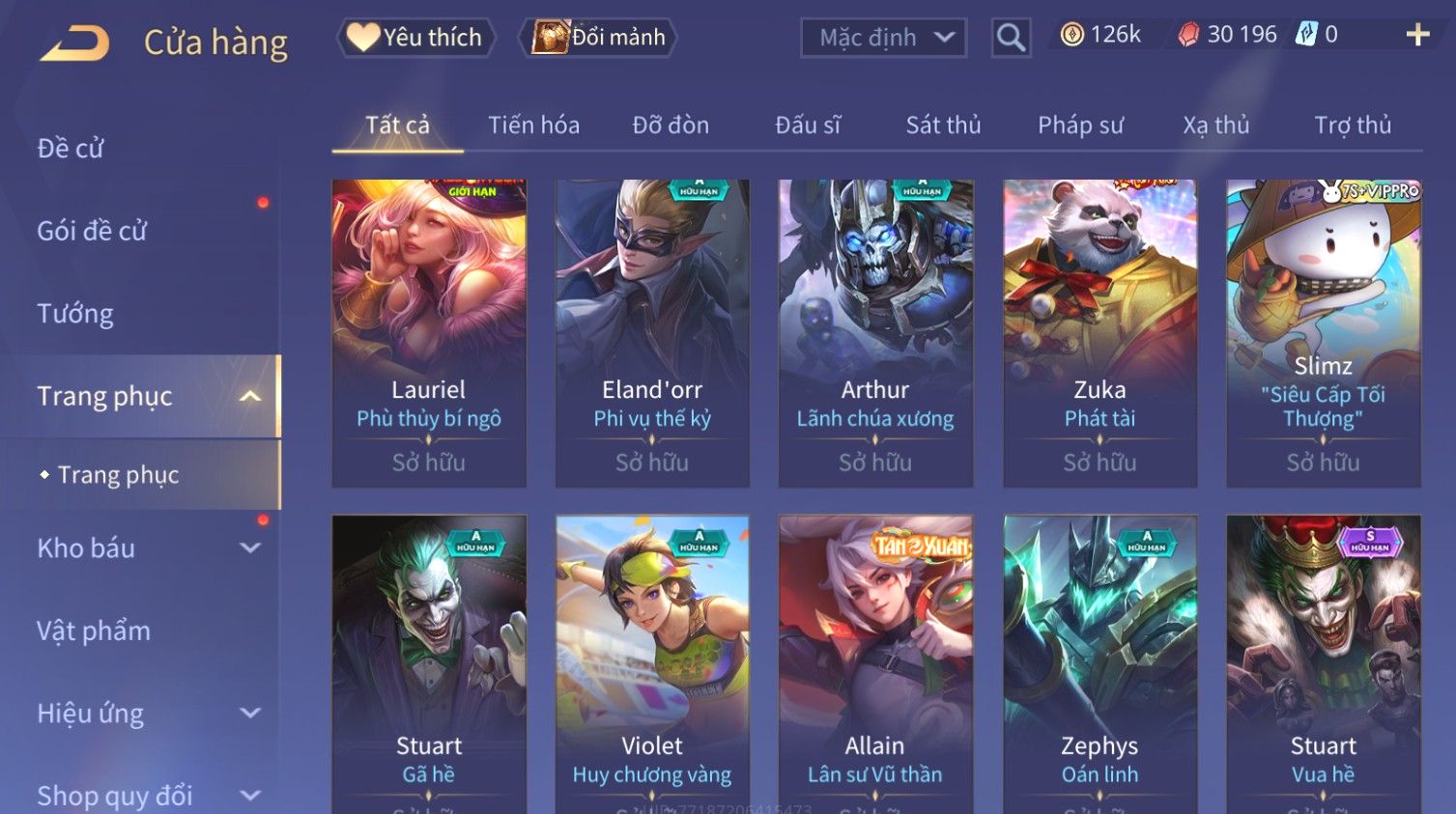Open the Mặc định sort dropdown

pyautogui.click(x=883, y=38)
